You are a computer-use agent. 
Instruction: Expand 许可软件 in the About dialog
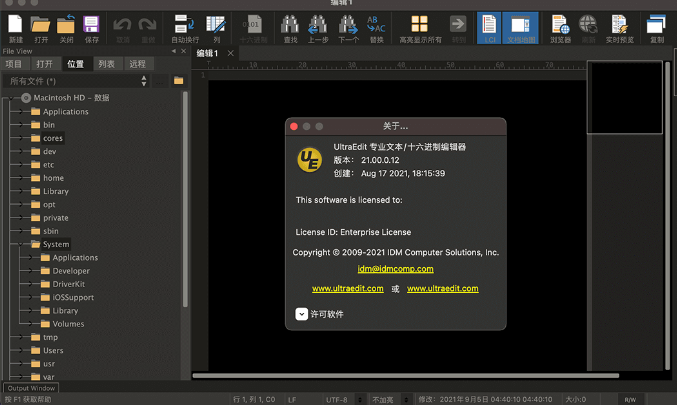pos(301,314)
